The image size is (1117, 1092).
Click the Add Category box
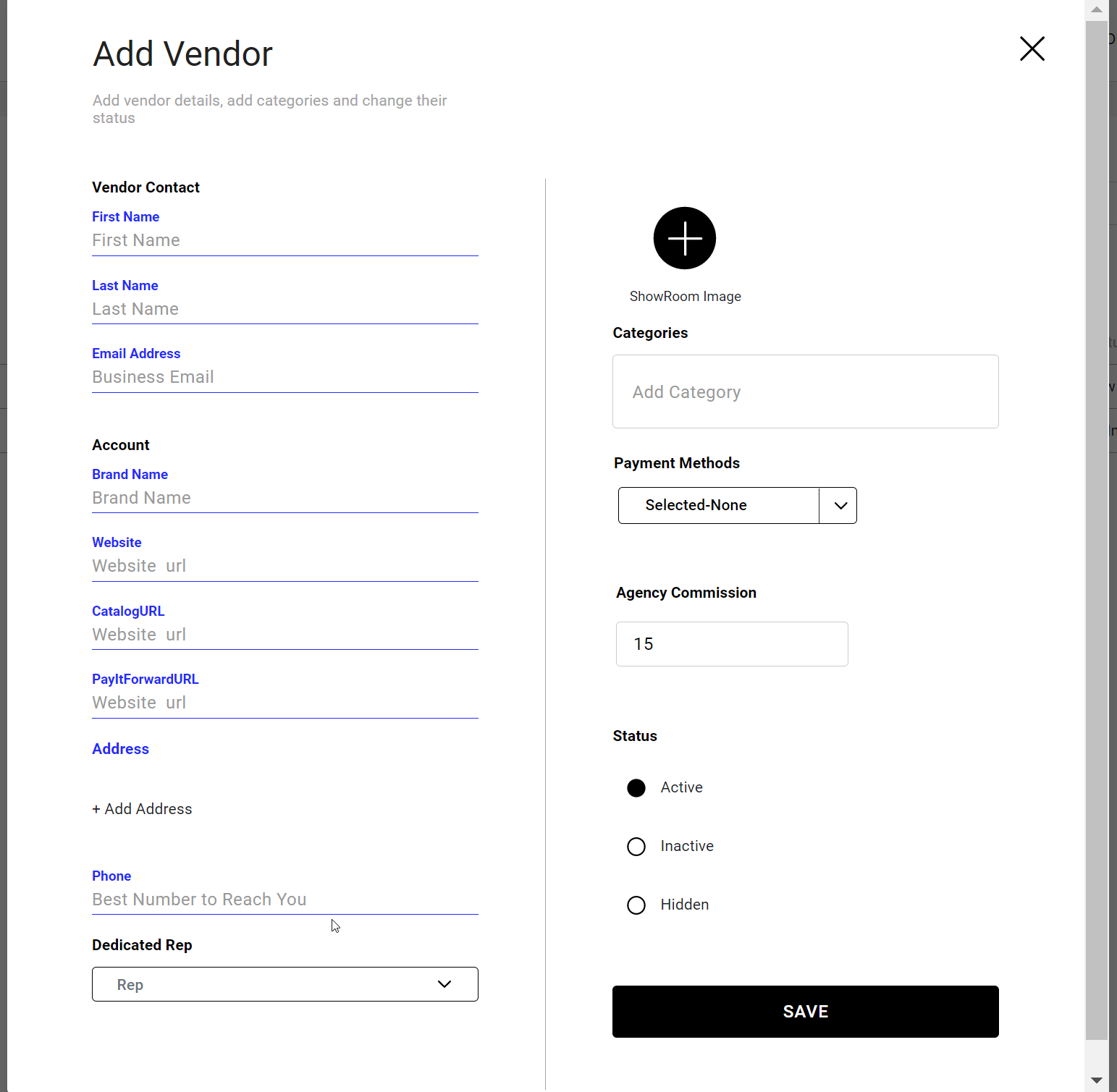pos(805,391)
